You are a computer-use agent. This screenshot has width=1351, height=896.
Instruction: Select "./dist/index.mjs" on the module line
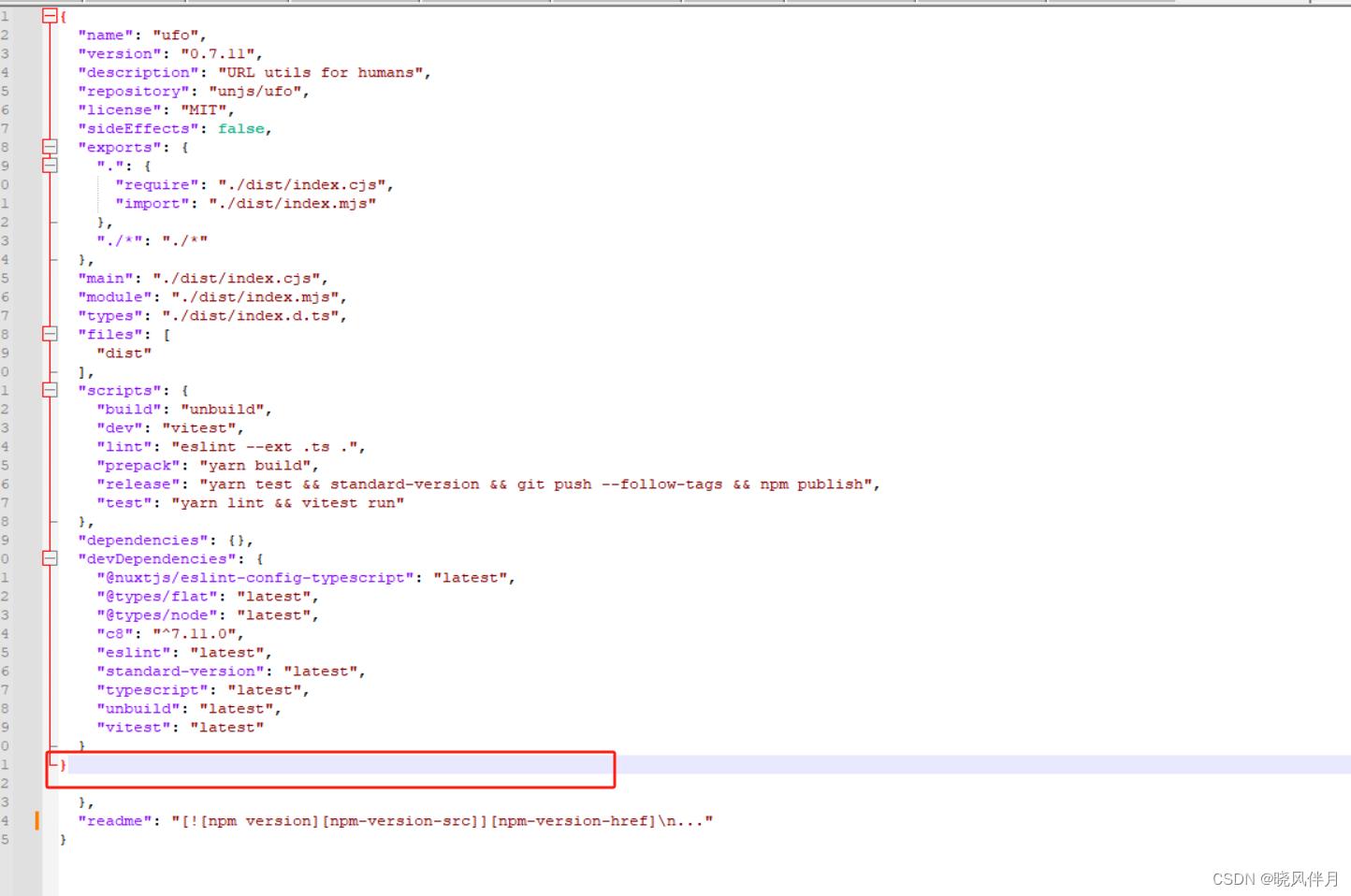point(255,297)
